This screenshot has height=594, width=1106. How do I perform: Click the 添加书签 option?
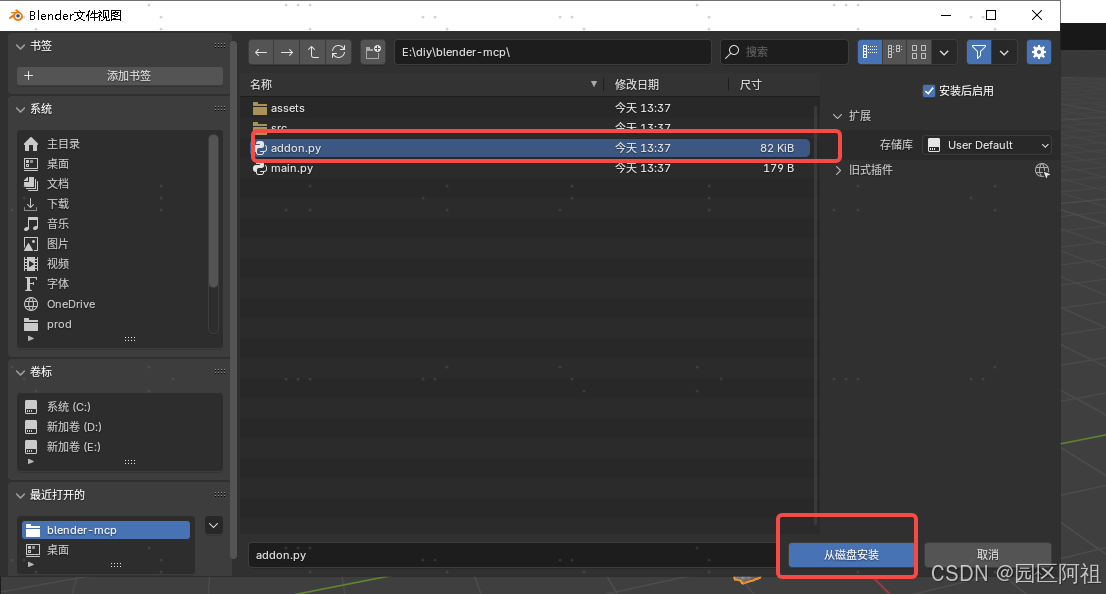[119, 76]
